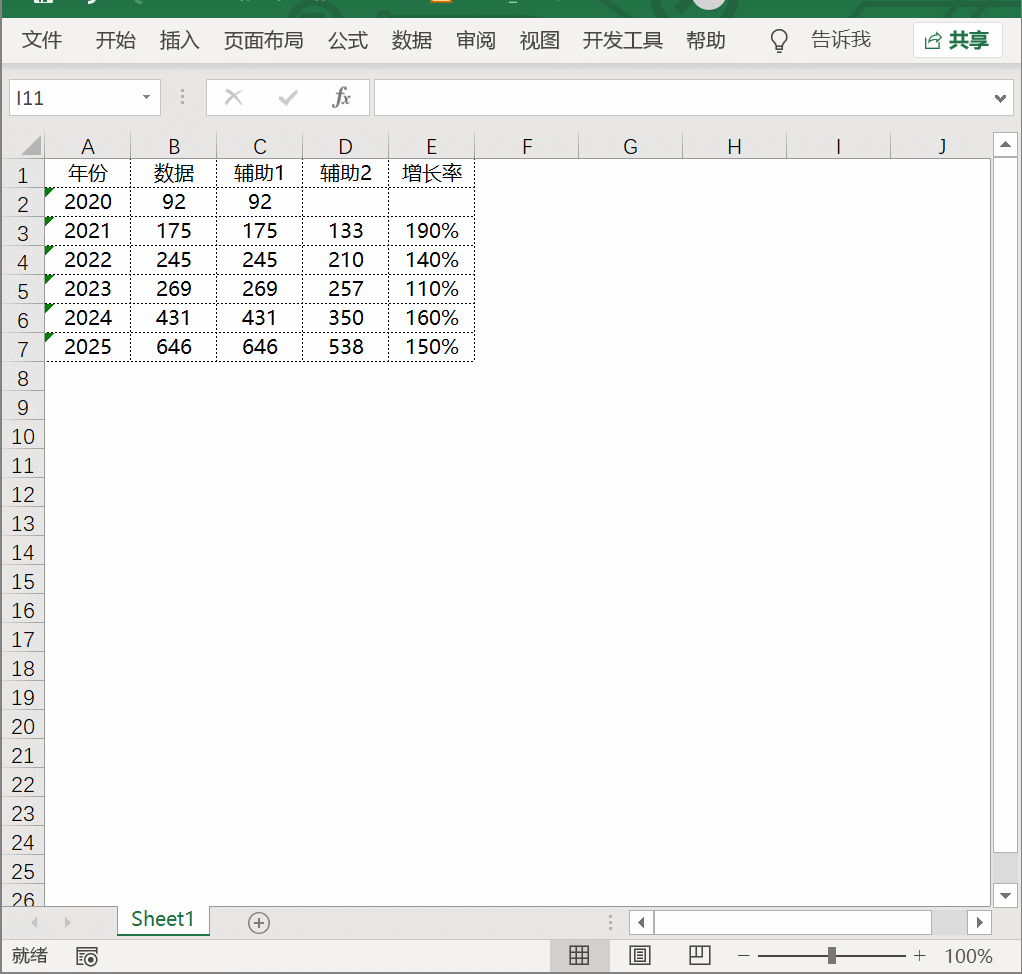Click the Enter checkmark icon in formula bar
The image size is (1022, 974).
287,98
